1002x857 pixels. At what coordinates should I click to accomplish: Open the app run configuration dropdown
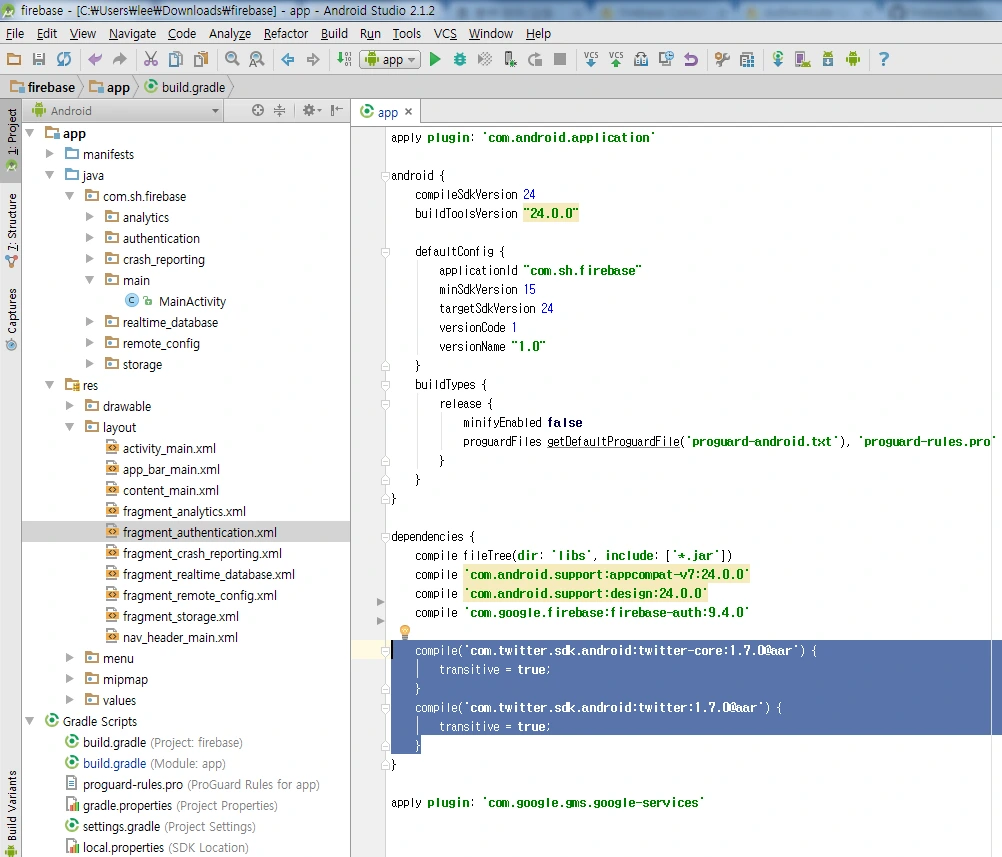point(390,60)
